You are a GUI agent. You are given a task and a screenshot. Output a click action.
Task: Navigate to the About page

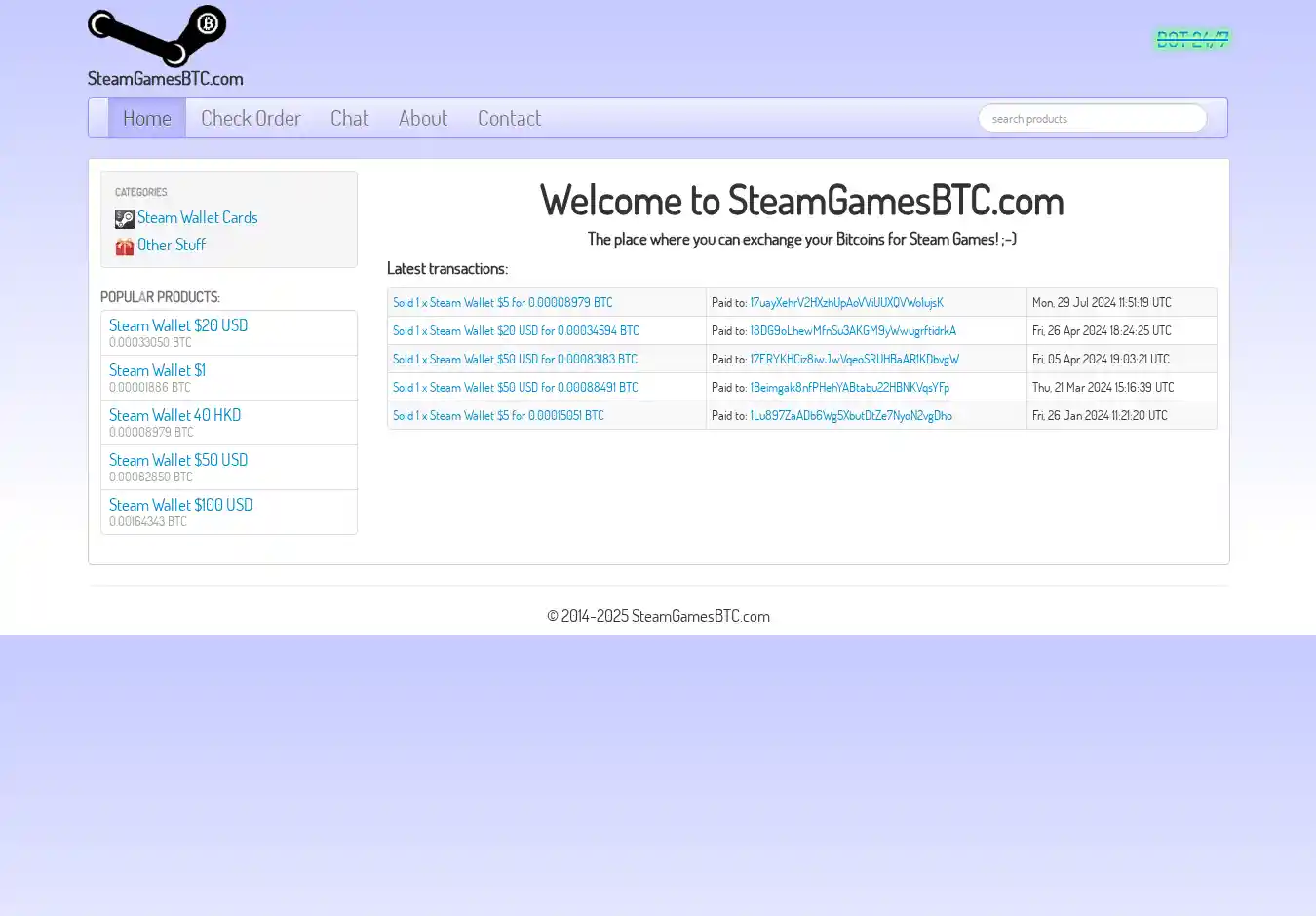pos(422,118)
